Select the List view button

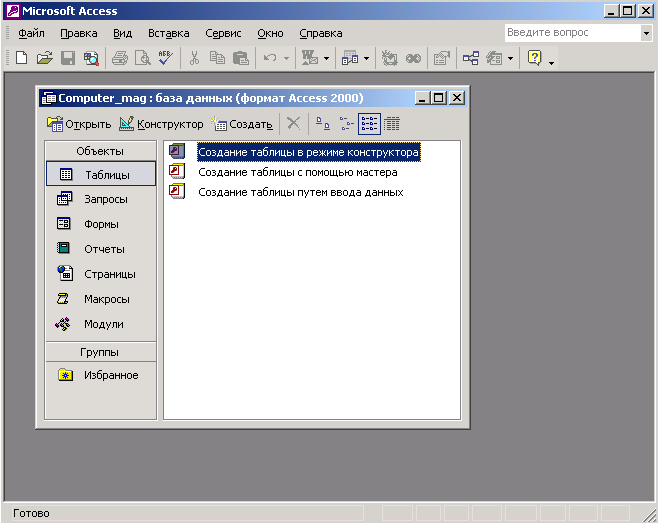[369, 123]
